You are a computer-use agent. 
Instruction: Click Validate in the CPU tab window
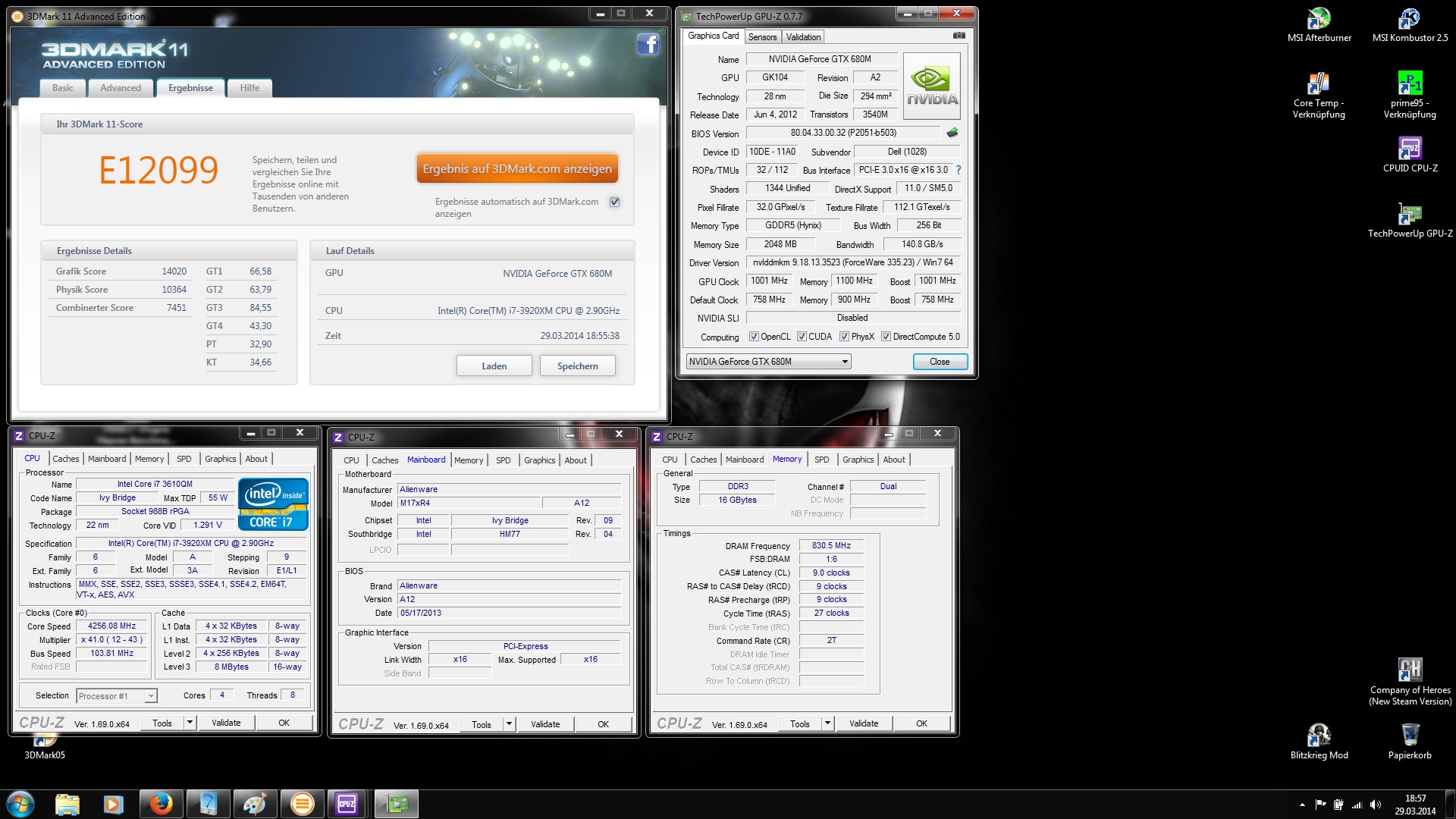(x=226, y=723)
